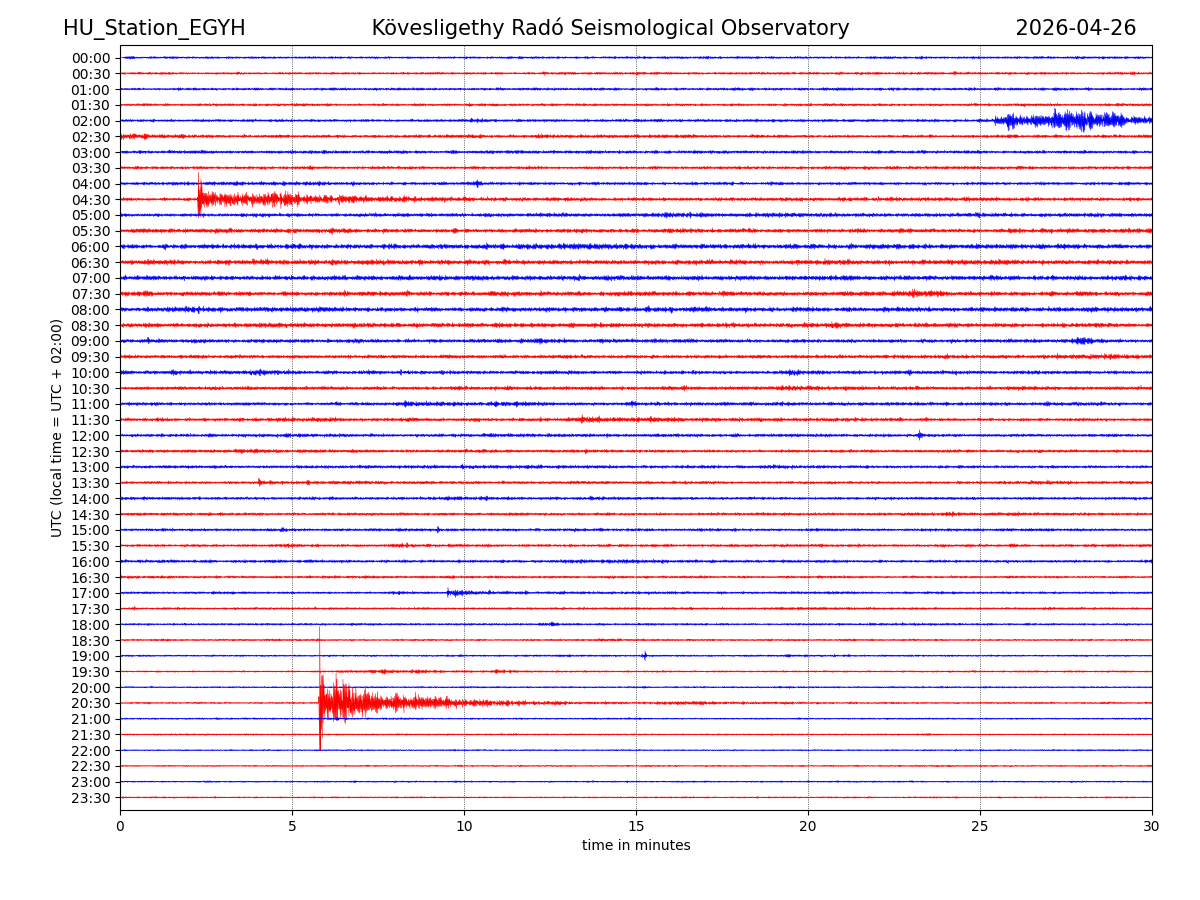Viewport: 1200px width, 900px height.
Task: Click the HU_Station_EGYH station title
Action: click(154, 28)
